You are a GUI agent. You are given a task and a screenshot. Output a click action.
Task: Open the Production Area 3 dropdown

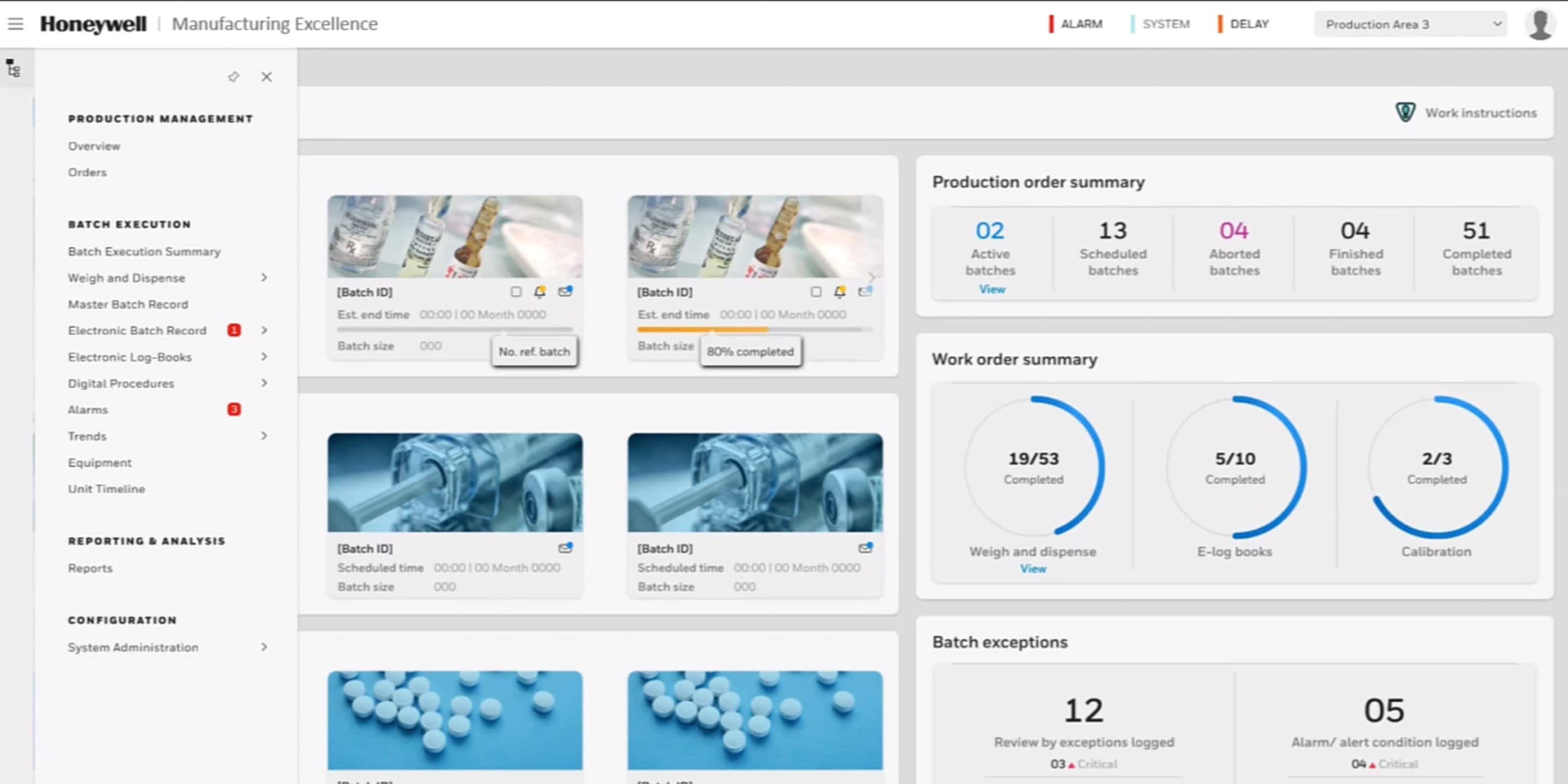click(x=1410, y=24)
